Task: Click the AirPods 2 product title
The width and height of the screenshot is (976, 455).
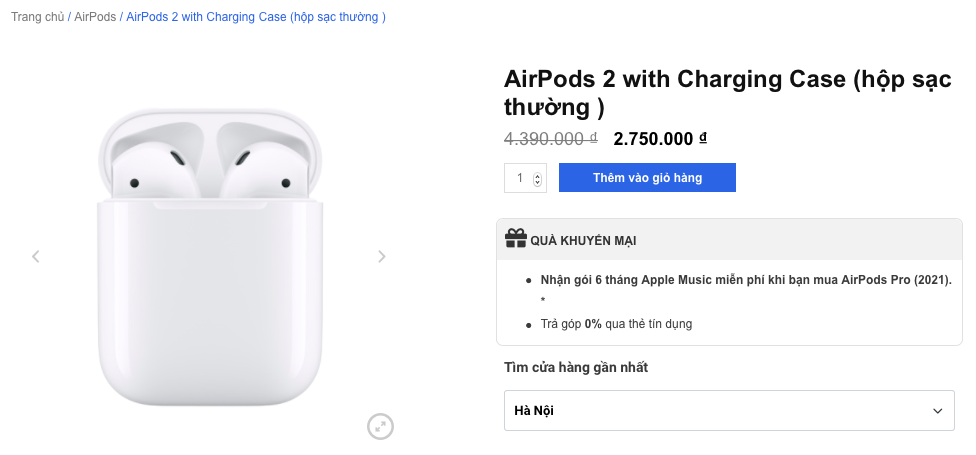Action: click(728, 93)
